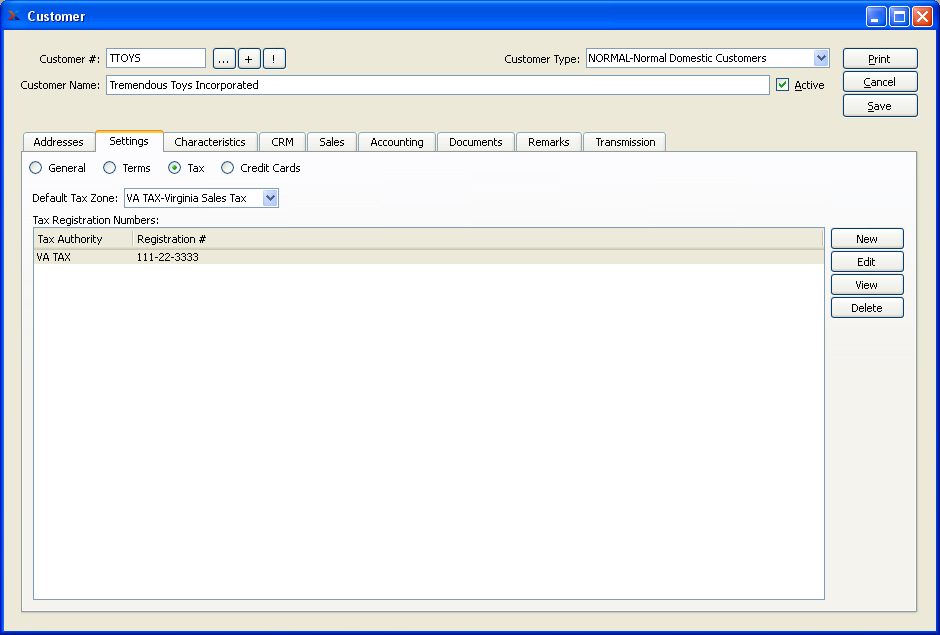
Task: Select the Tax radio button
Action: [174, 168]
